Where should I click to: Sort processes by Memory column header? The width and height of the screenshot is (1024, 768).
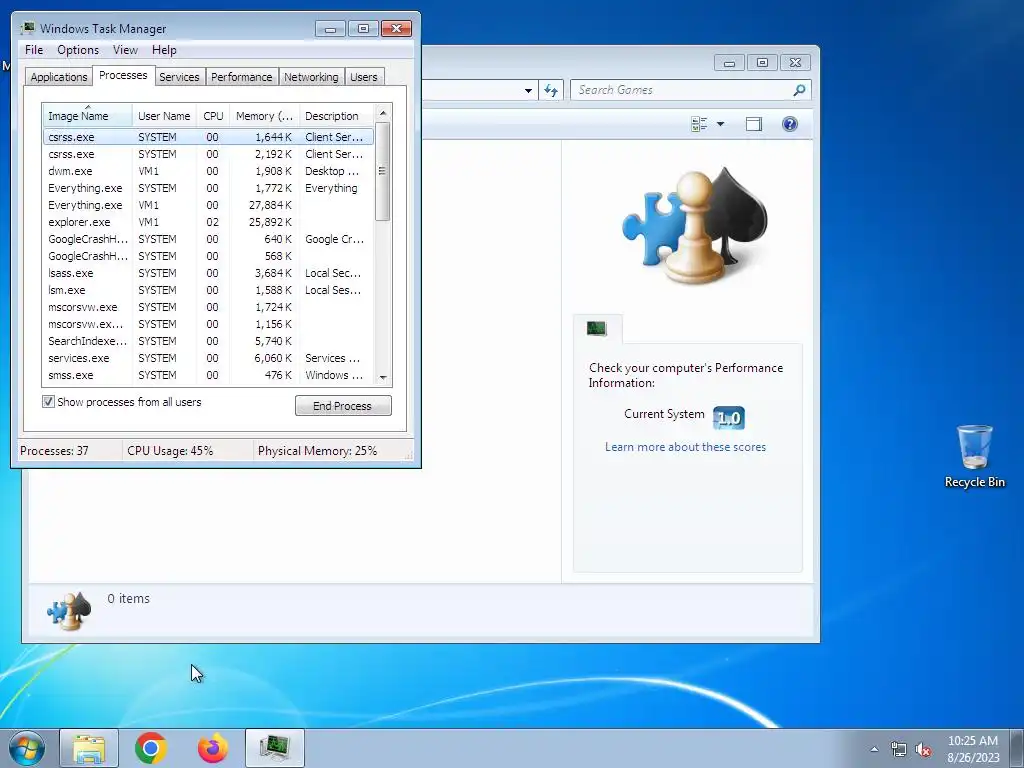coord(264,116)
